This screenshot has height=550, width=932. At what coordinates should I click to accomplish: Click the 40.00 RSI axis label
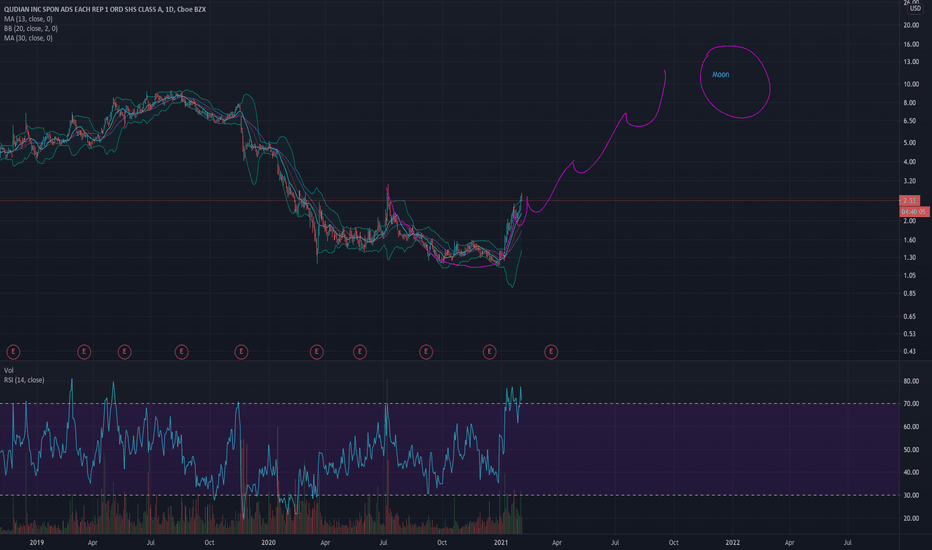pyautogui.click(x=911, y=473)
